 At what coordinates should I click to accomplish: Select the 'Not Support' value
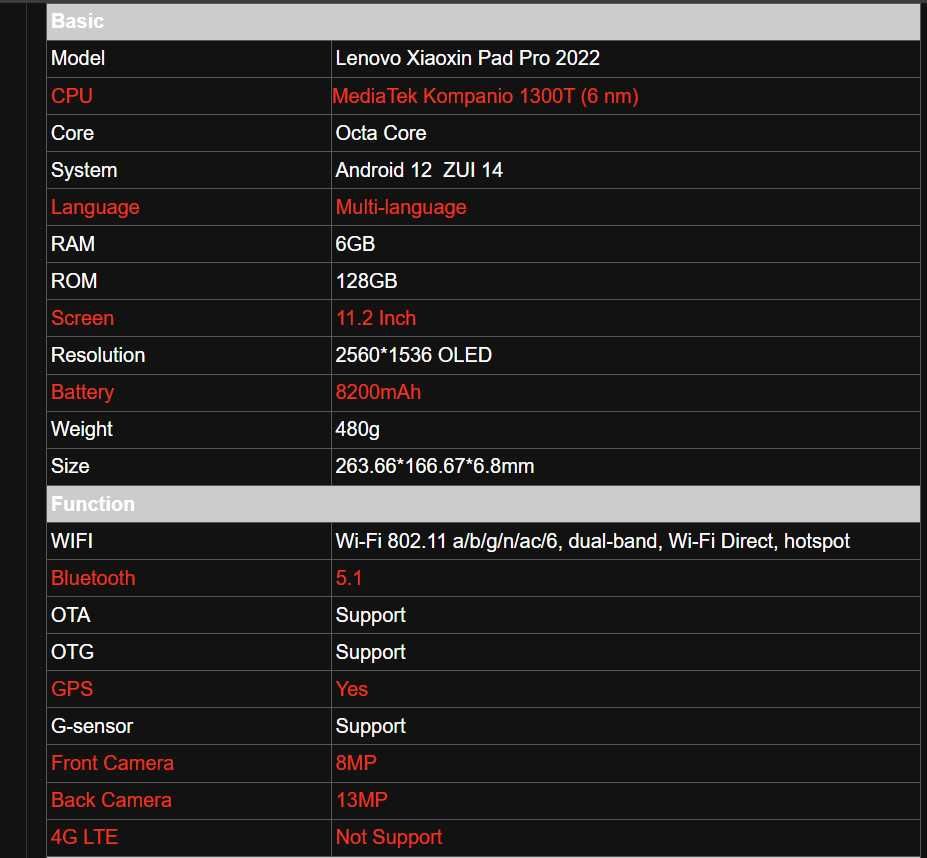[x=388, y=838]
